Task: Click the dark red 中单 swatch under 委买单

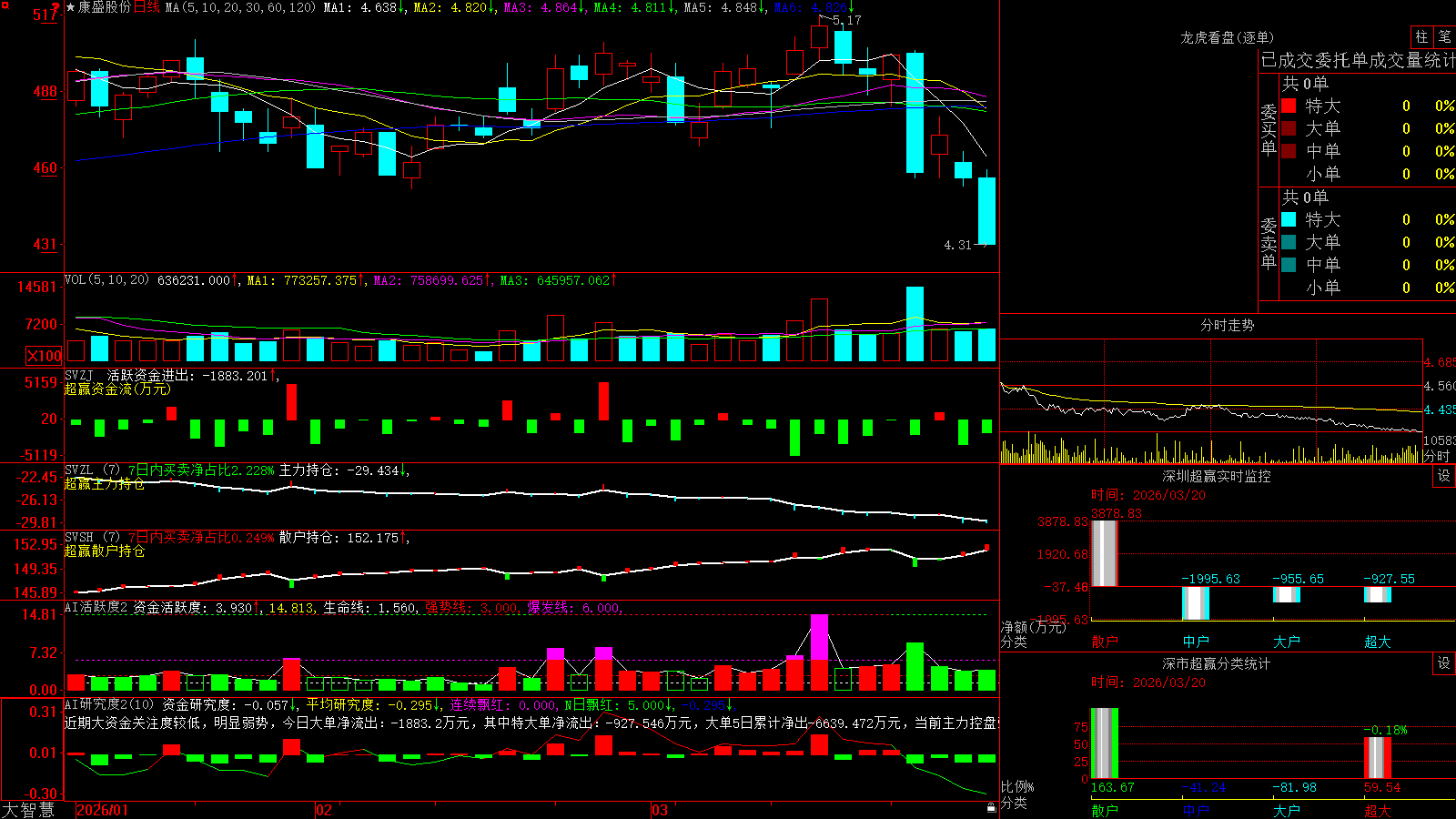Action: (x=1289, y=151)
